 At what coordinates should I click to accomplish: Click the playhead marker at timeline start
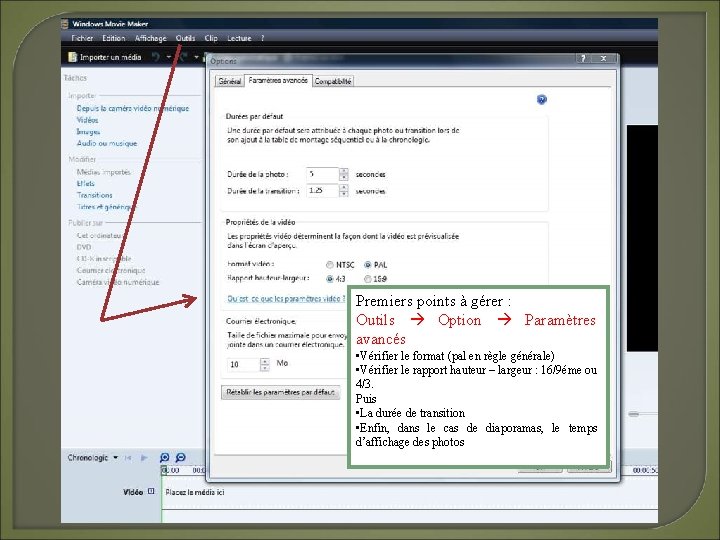tap(164, 470)
